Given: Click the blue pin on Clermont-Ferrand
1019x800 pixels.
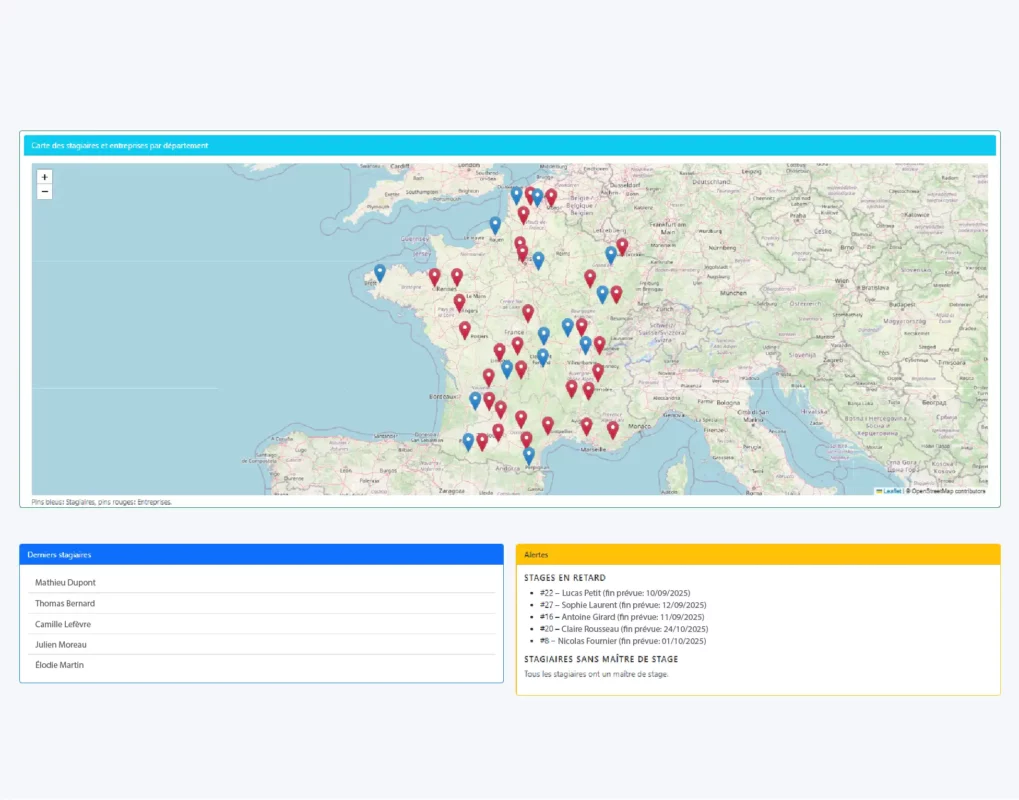Looking at the screenshot, I should (x=543, y=356).
